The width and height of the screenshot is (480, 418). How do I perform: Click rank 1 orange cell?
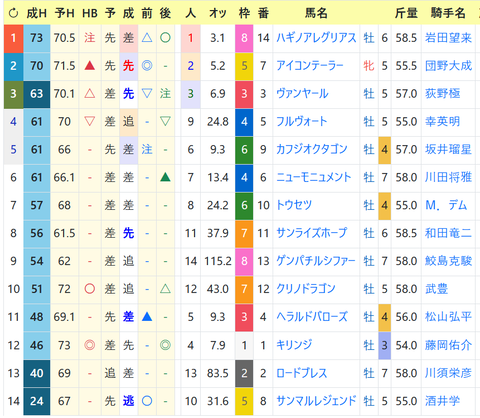13,38
